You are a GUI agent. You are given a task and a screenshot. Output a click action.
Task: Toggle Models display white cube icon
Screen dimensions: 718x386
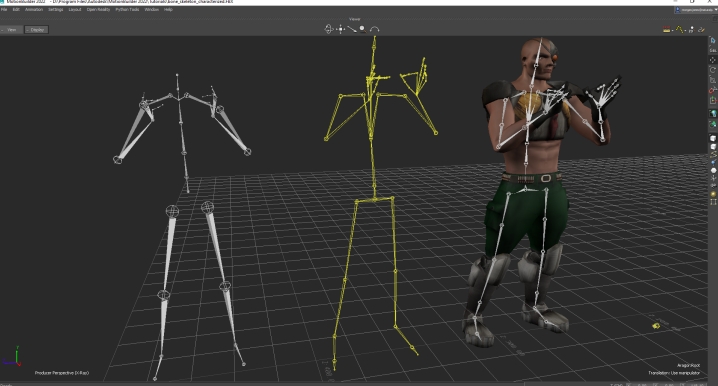click(713, 138)
